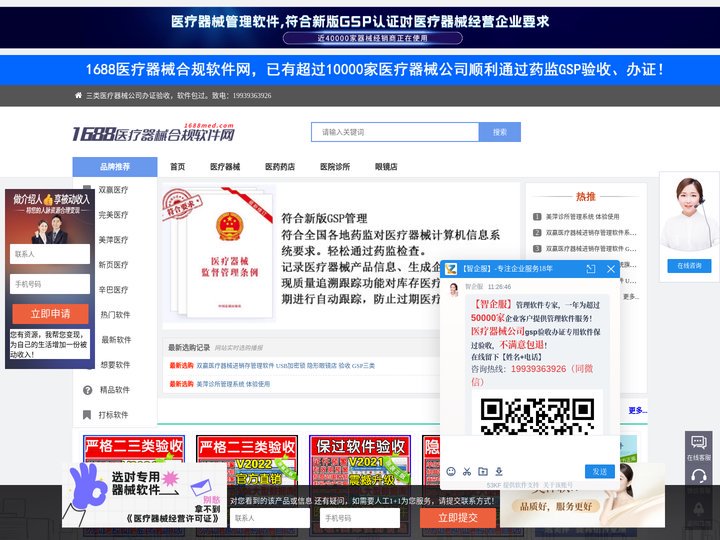Open the 医药药店 navigation tab

(280, 167)
